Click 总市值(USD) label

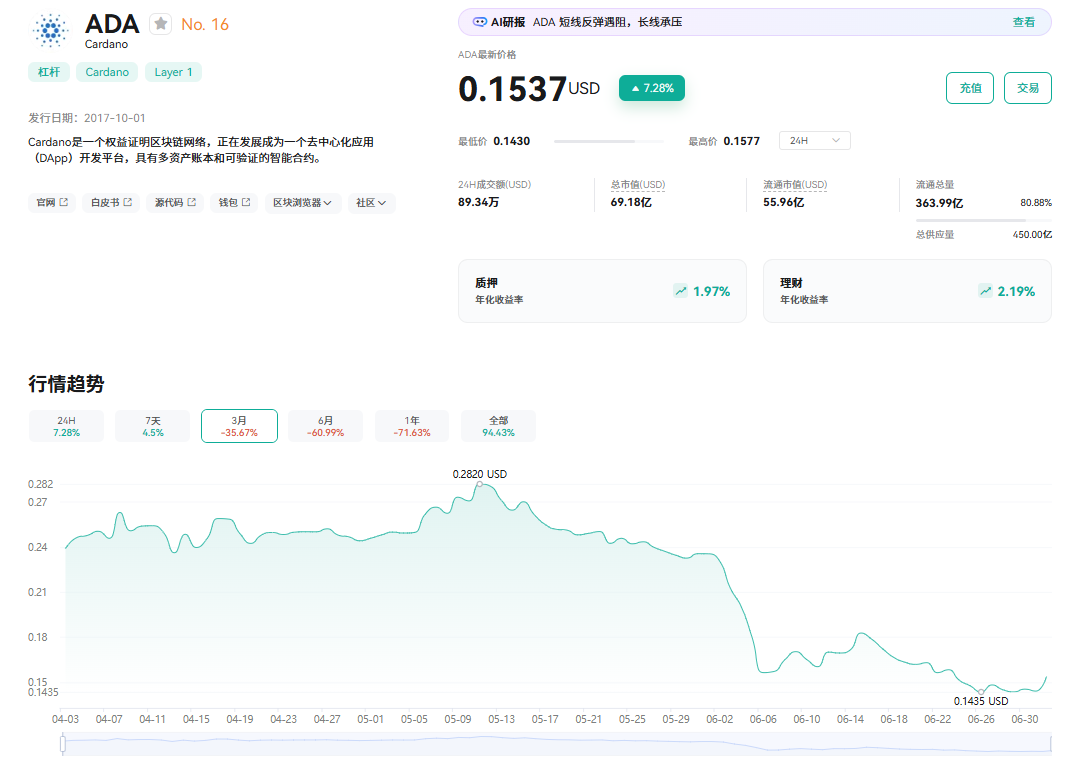638,185
